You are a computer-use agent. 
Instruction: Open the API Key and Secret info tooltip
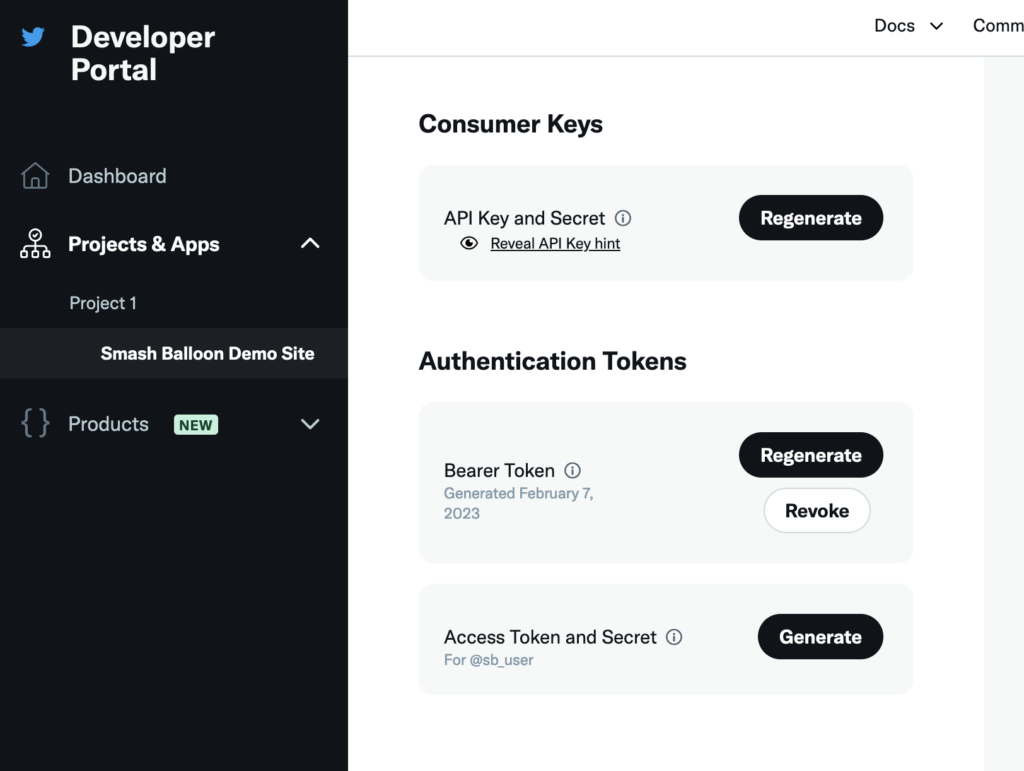coord(624,218)
